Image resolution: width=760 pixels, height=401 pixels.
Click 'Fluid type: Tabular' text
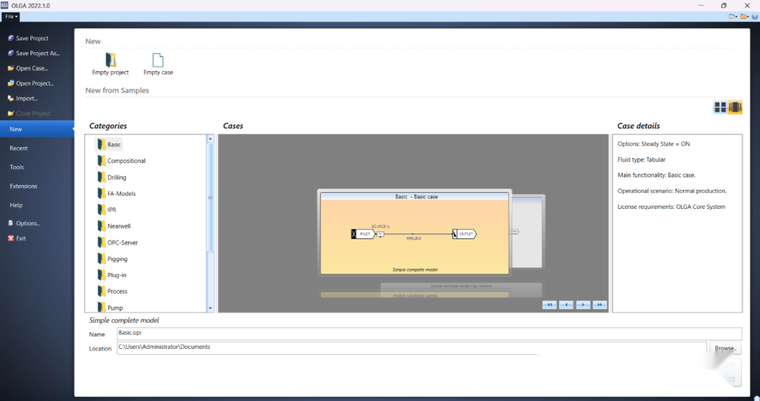pyautogui.click(x=641, y=160)
